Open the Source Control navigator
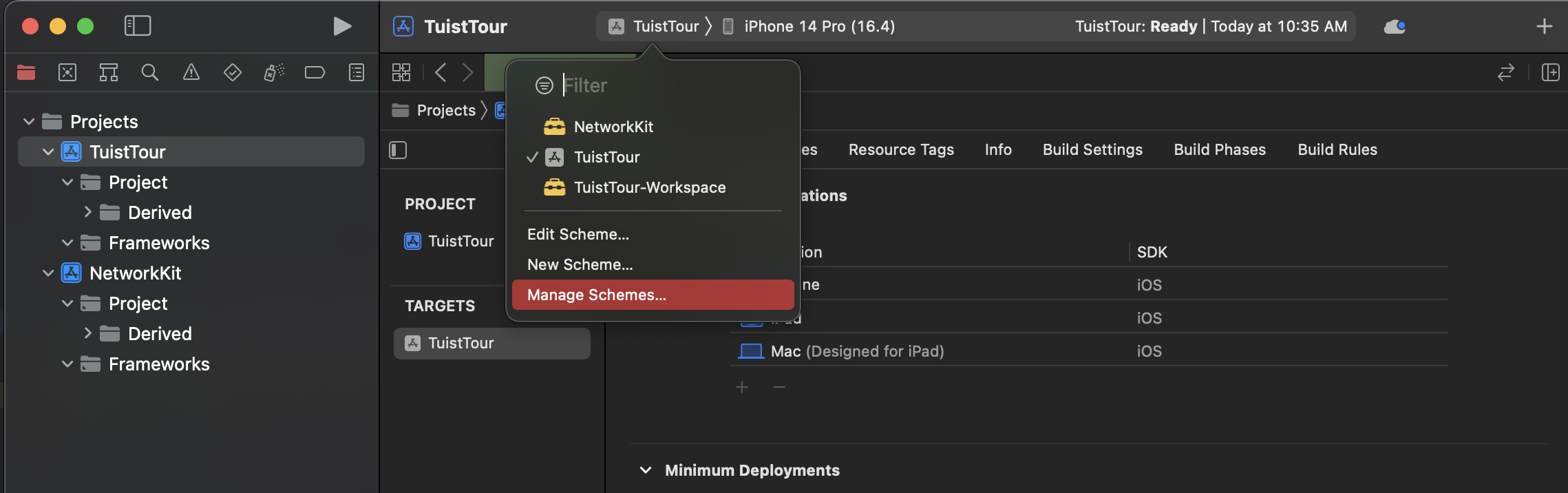Image resolution: width=1568 pixels, height=493 pixels. 67,72
